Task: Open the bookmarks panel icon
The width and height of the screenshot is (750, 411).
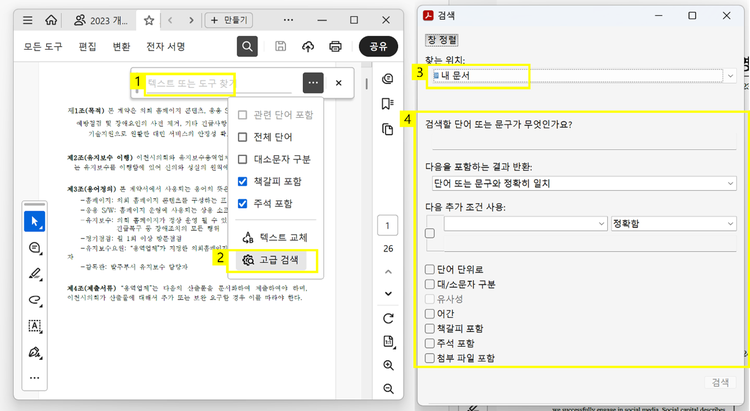Action: click(388, 104)
